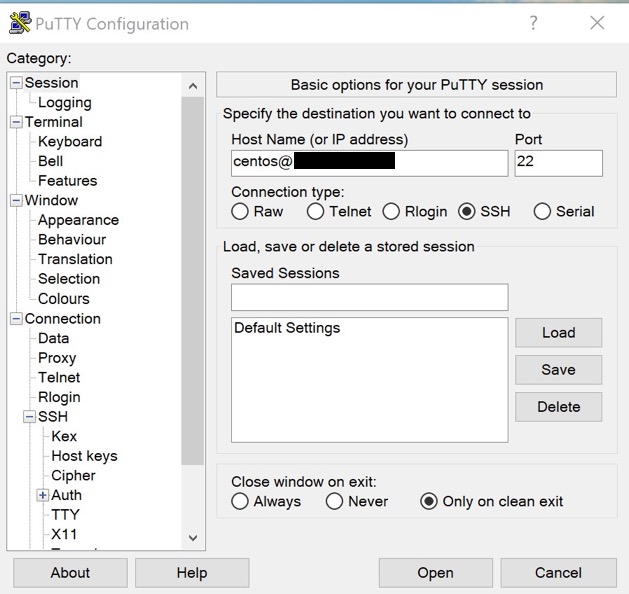The width and height of the screenshot is (629, 594).
Task: Select the Raw connection type
Action: point(240,211)
